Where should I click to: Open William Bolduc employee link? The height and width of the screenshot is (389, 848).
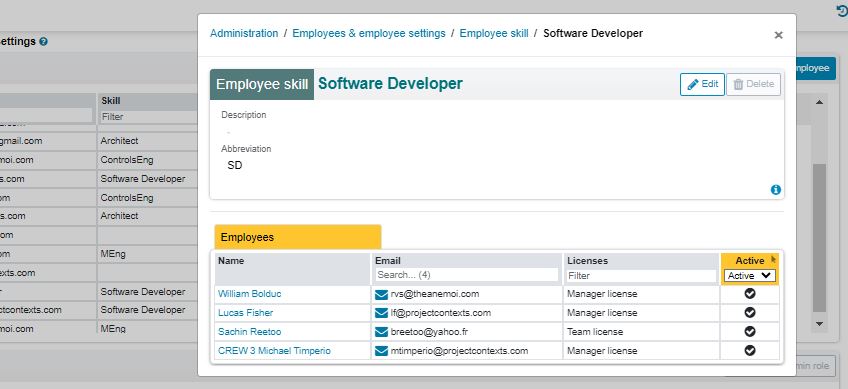pos(249,294)
